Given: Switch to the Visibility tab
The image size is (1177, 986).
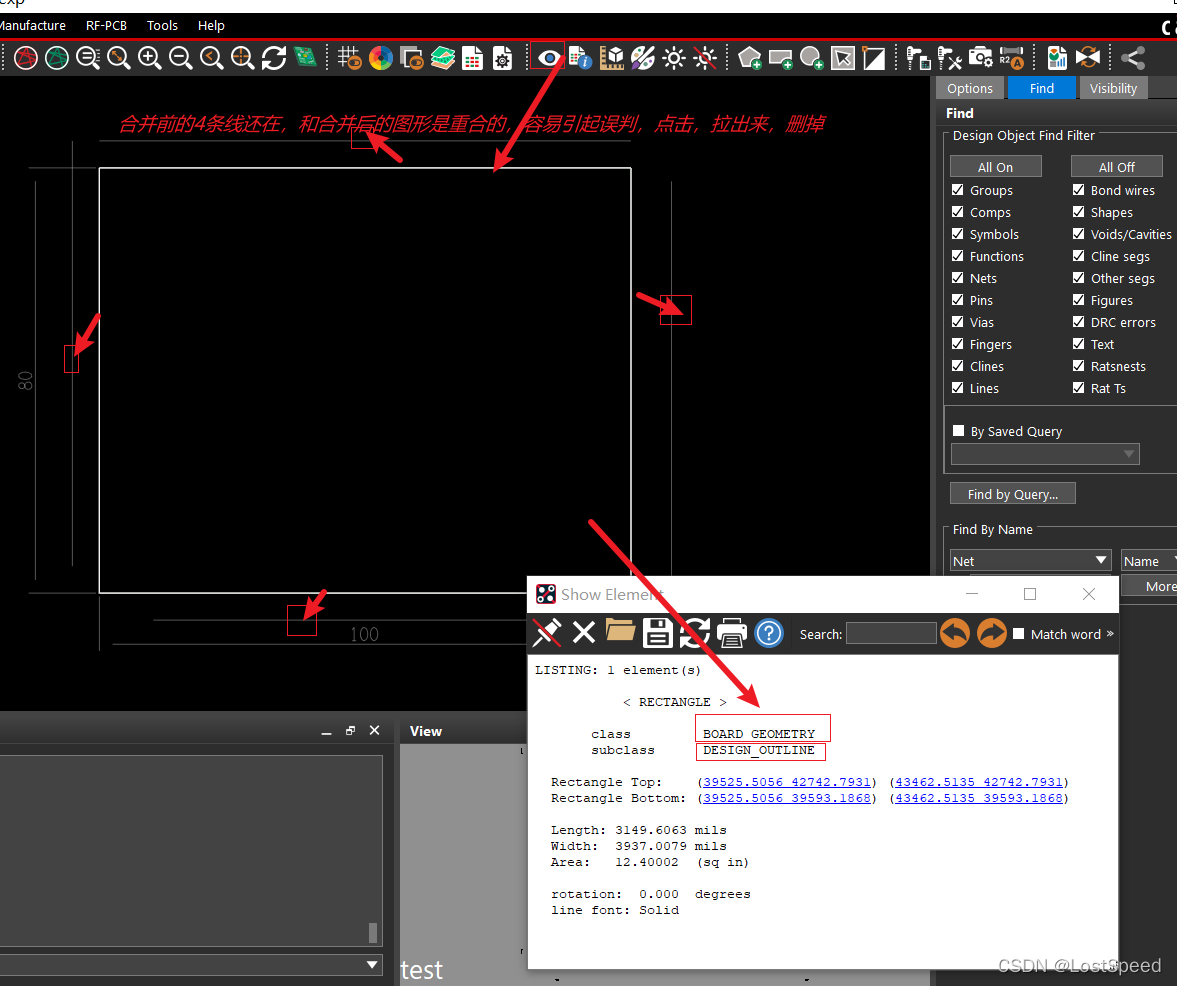Looking at the screenshot, I should pyautogui.click(x=1113, y=88).
